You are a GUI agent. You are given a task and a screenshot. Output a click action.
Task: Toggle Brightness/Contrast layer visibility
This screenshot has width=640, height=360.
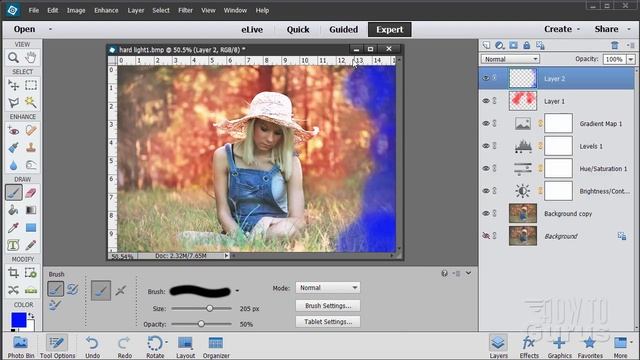(x=486, y=191)
